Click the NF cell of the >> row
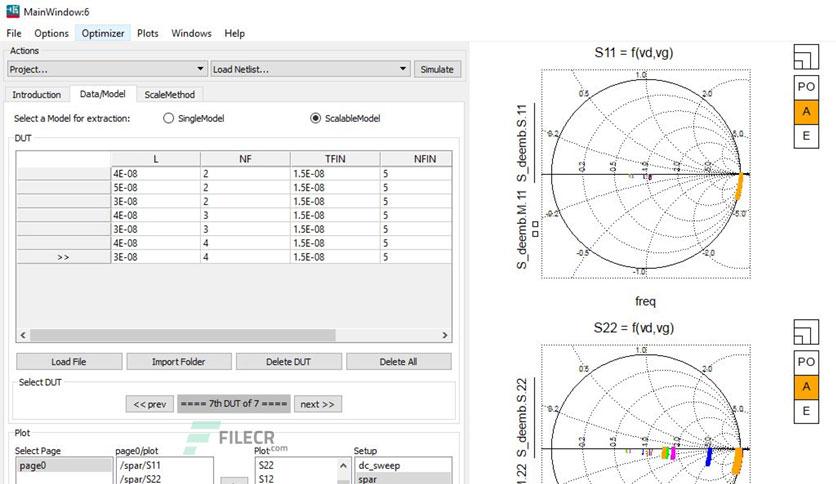This screenshot has height=484, width=836. coord(245,257)
